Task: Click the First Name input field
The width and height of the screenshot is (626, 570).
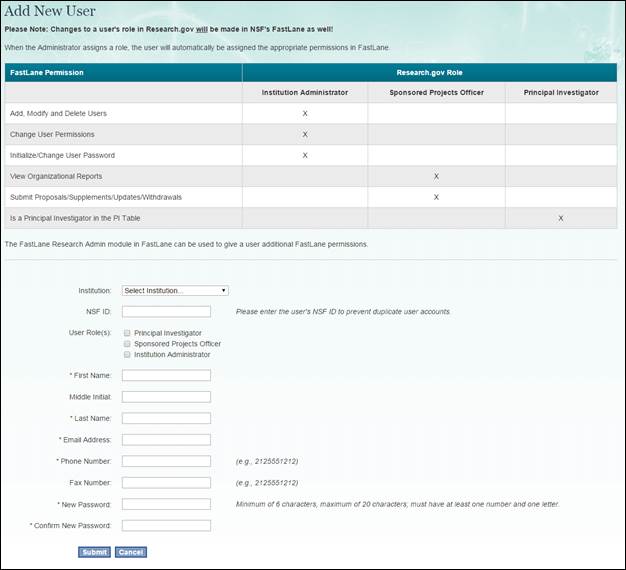Action: 166,375
